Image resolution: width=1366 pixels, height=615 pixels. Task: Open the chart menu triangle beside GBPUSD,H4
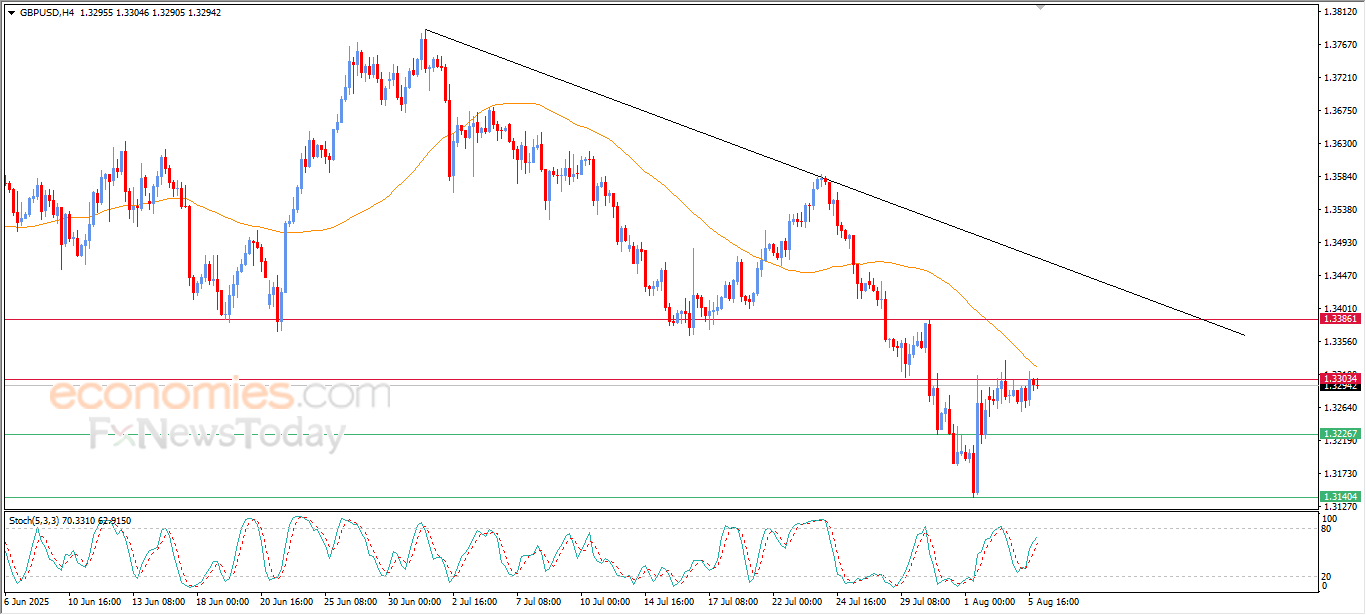pyautogui.click(x=11, y=13)
